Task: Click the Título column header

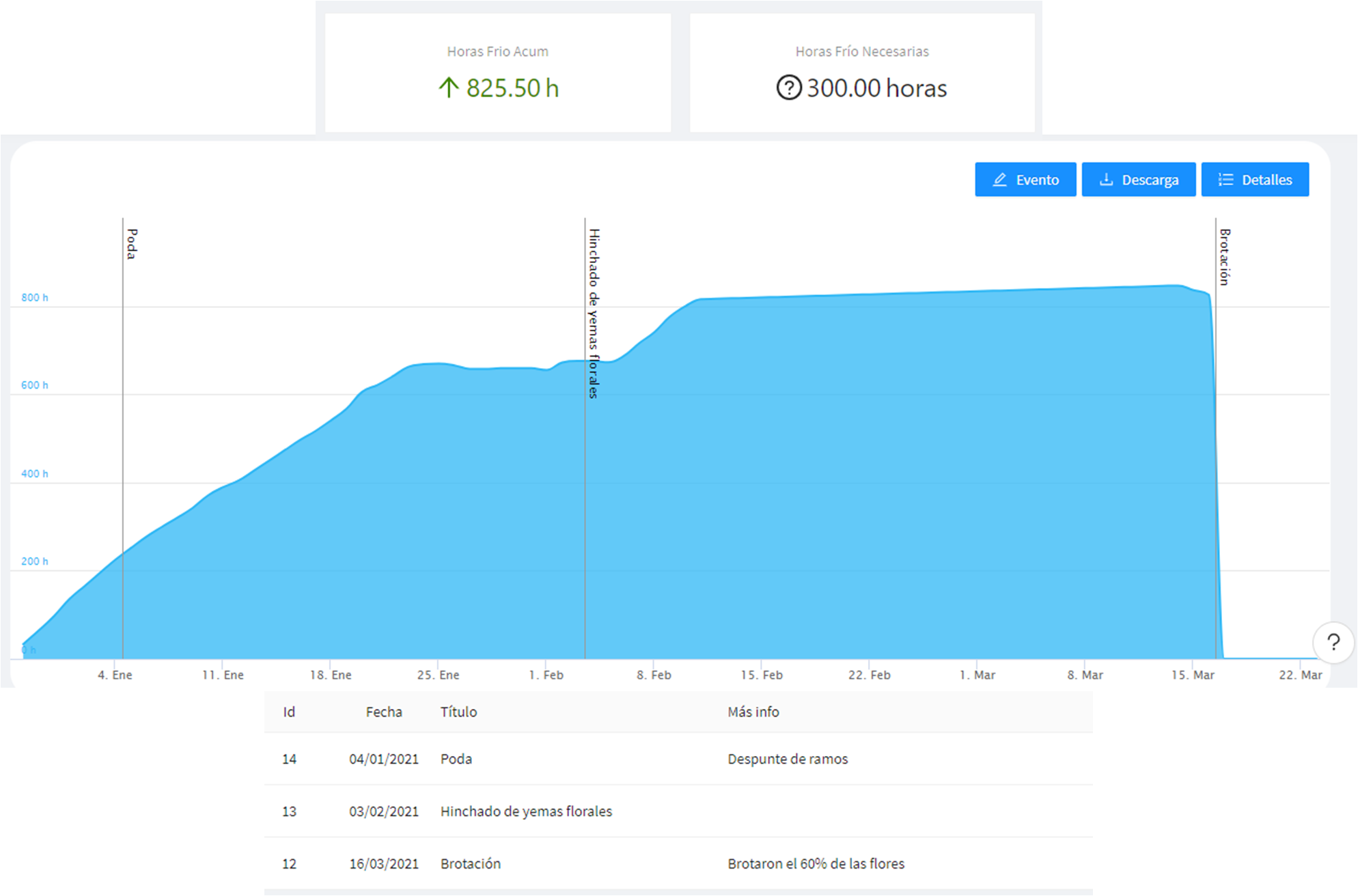Action: tap(458, 712)
